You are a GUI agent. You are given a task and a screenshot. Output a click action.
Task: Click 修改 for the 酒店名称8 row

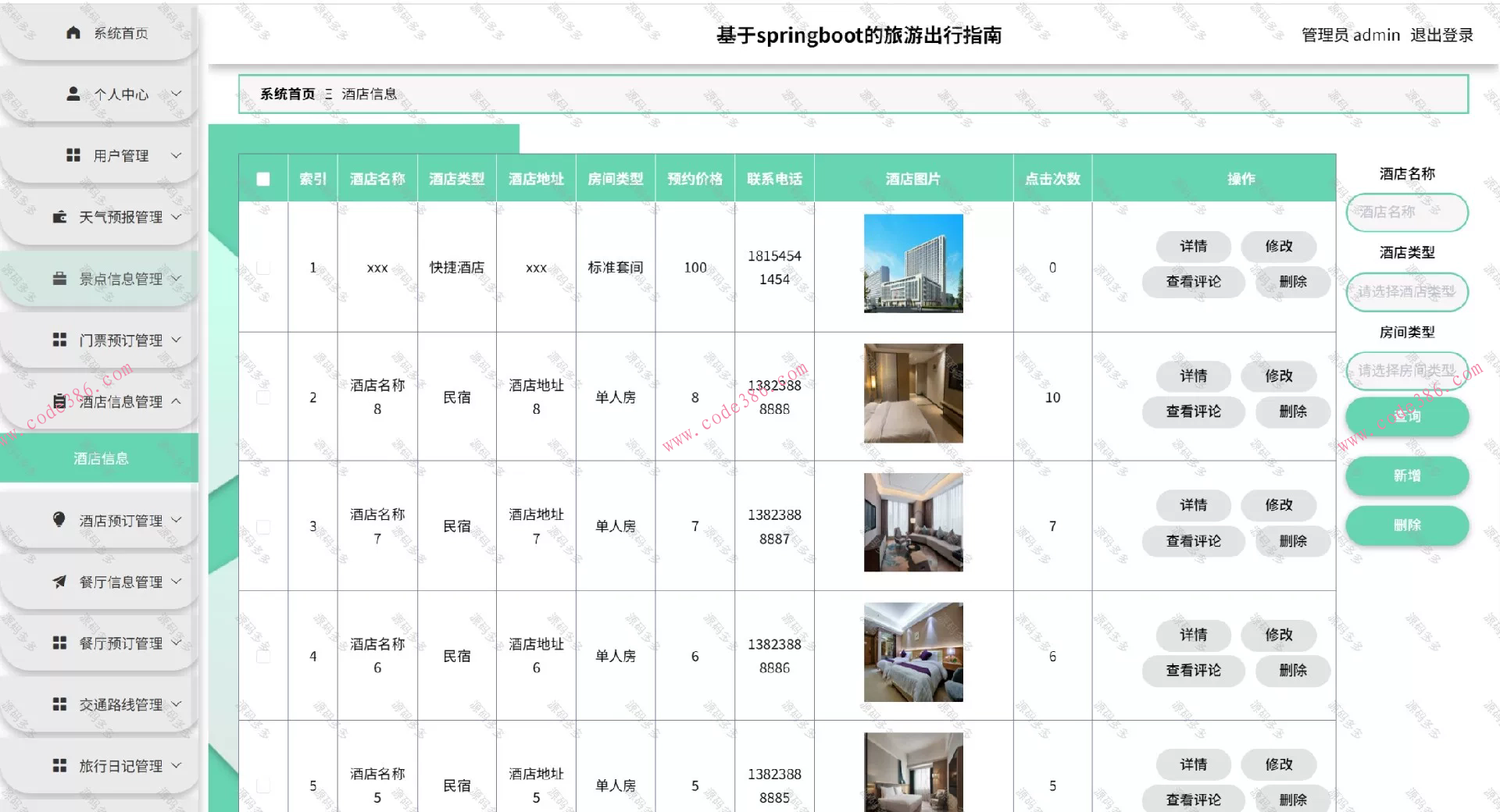1278,376
